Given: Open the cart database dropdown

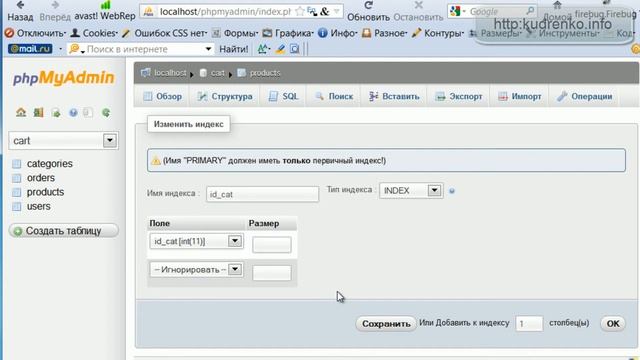Looking at the screenshot, I should [64, 140].
